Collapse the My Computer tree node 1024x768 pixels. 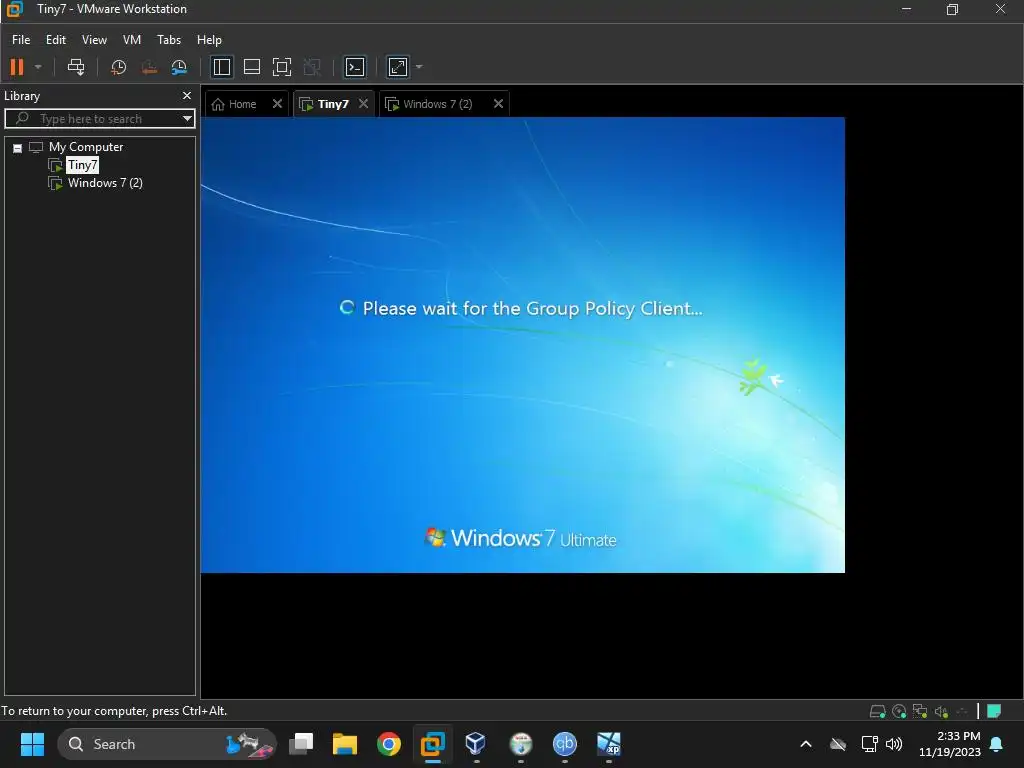18,148
